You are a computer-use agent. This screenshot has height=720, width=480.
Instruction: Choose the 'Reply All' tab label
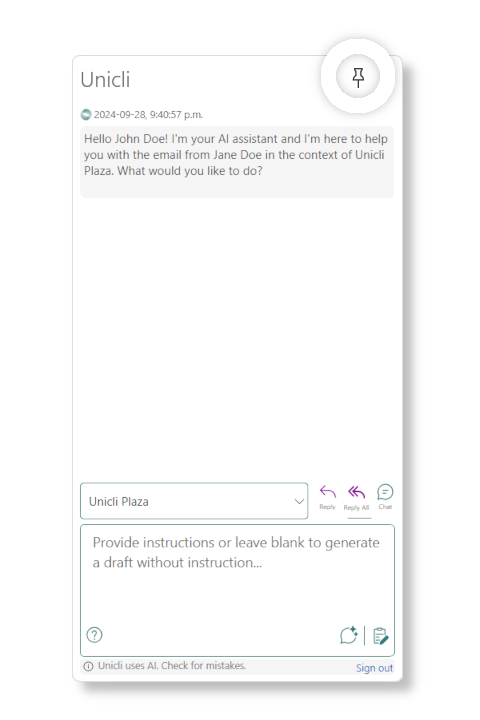pos(356,507)
